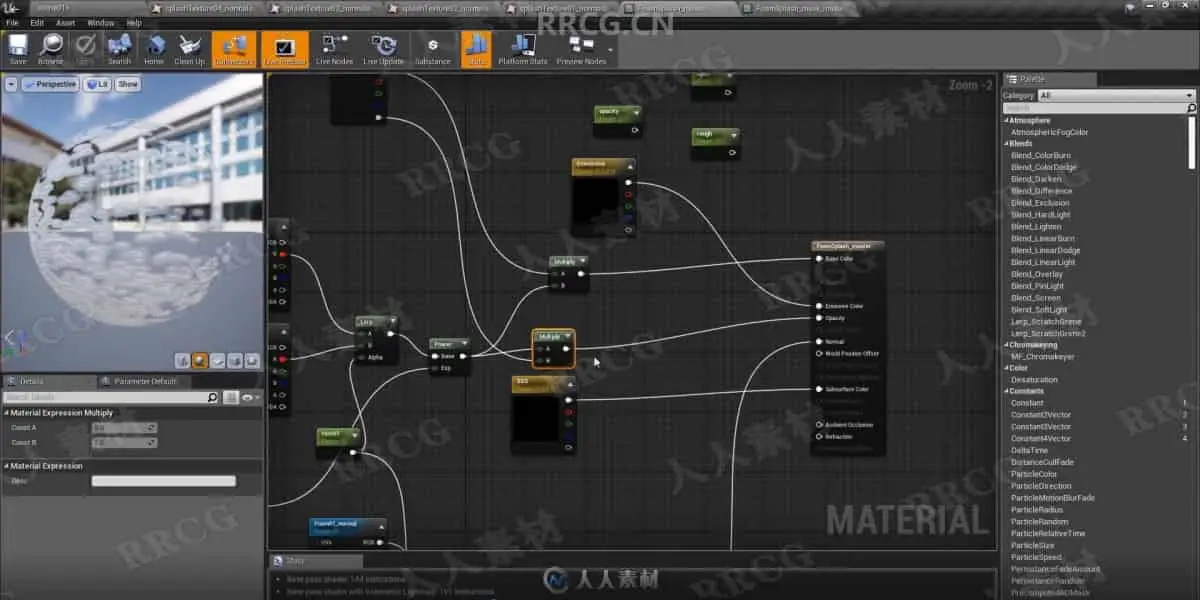Open the Help menu

[134, 22]
